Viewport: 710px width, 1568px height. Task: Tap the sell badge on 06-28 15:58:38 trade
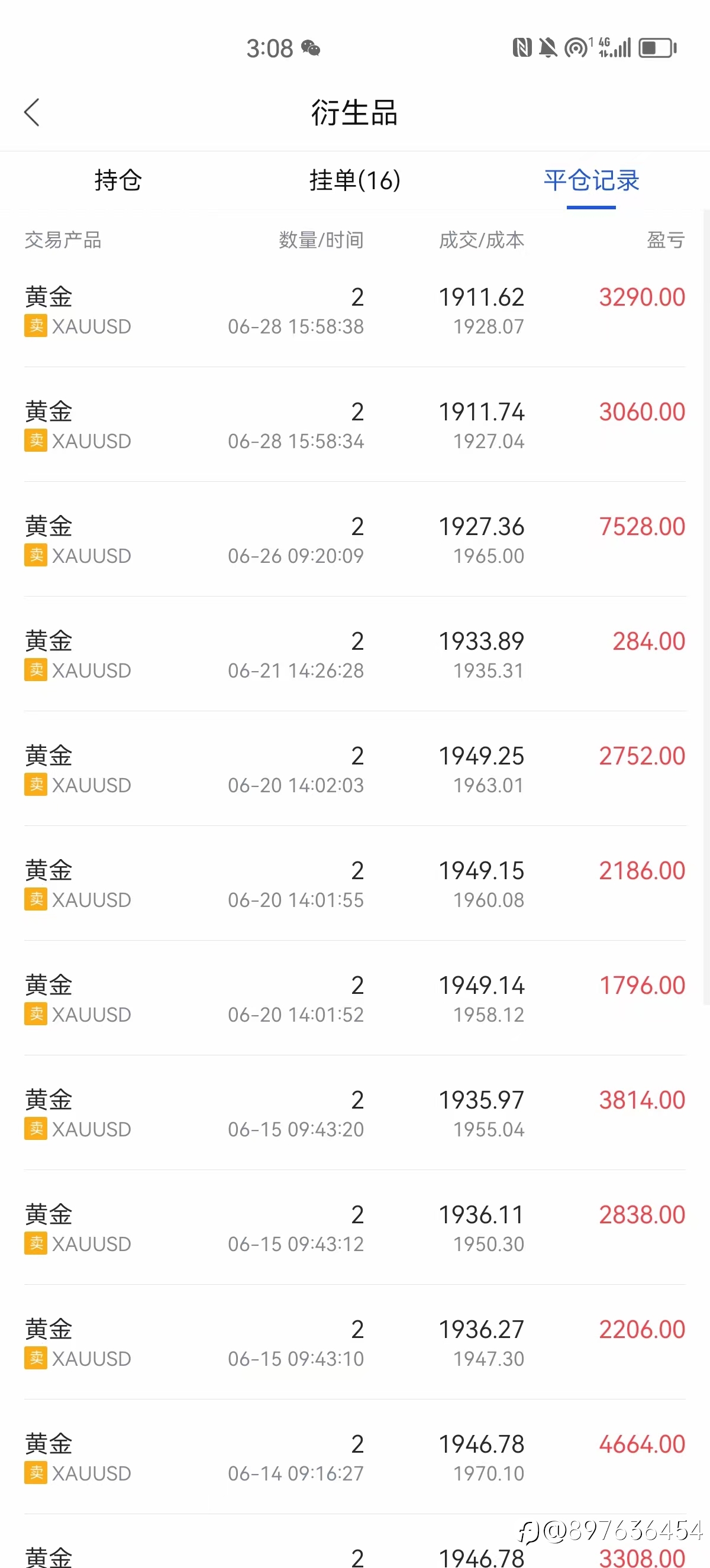pos(36,326)
